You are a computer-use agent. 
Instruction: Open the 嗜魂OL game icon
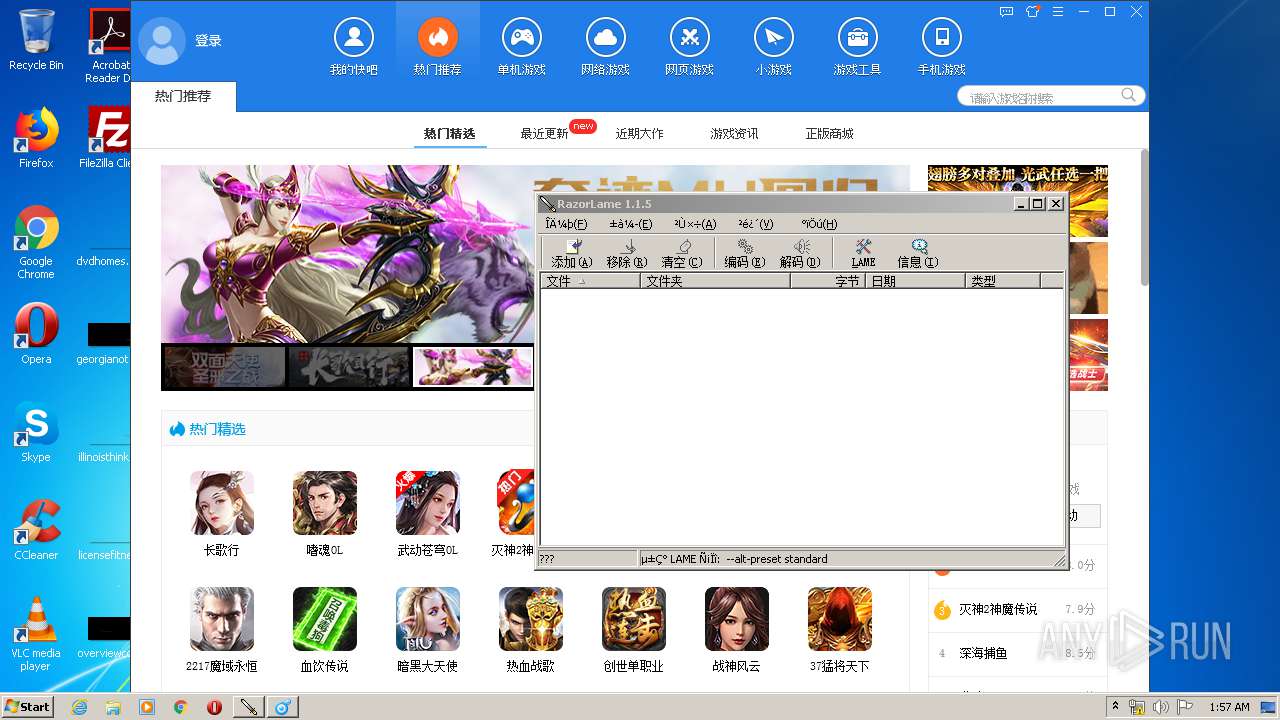pos(325,503)
